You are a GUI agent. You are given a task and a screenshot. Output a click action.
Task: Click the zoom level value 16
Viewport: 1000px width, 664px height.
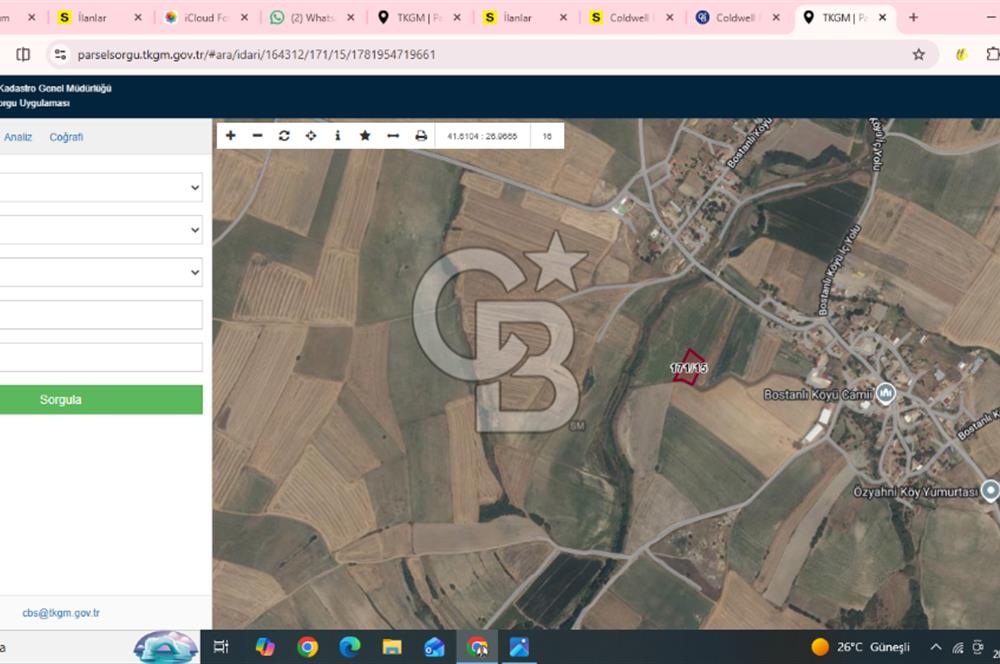547,136
